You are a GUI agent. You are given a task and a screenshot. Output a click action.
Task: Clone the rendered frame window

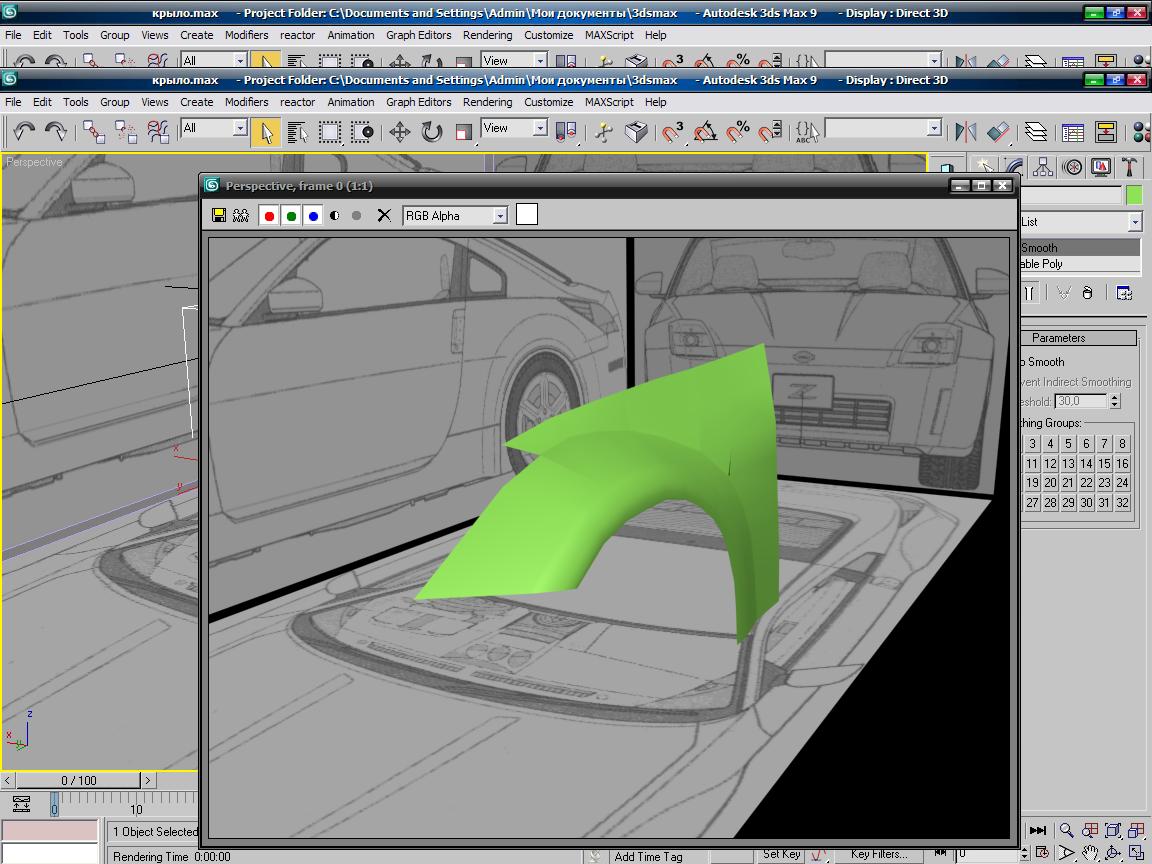point(241,215)
